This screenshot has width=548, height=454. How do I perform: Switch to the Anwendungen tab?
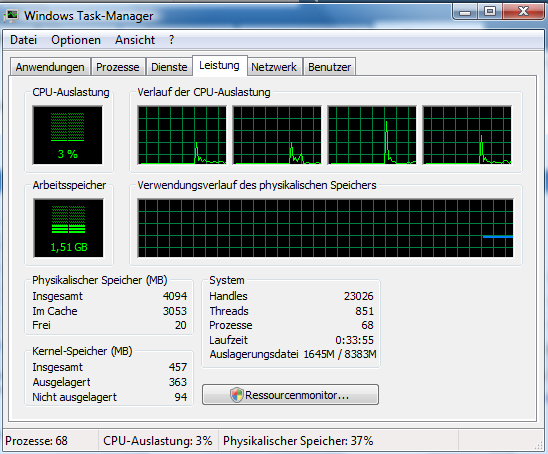[x=50, y=67]
